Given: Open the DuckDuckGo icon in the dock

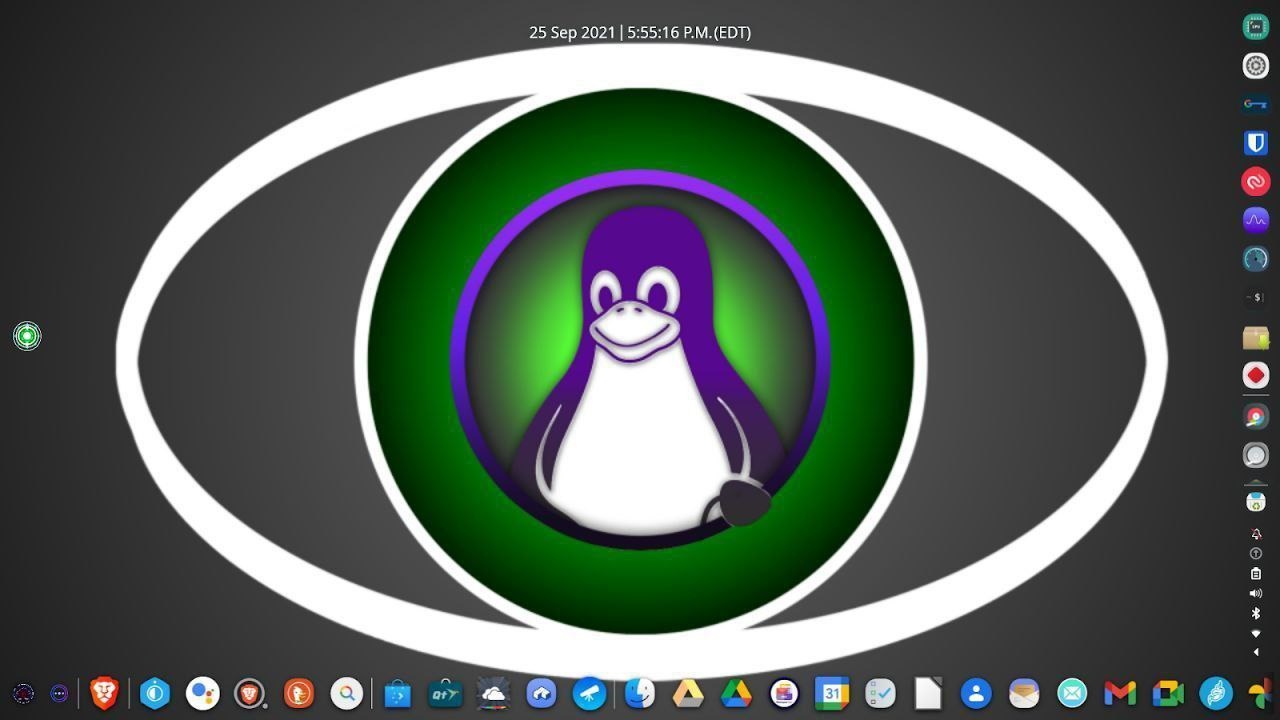Looking at the screenshot, I should tap(298, 693).
